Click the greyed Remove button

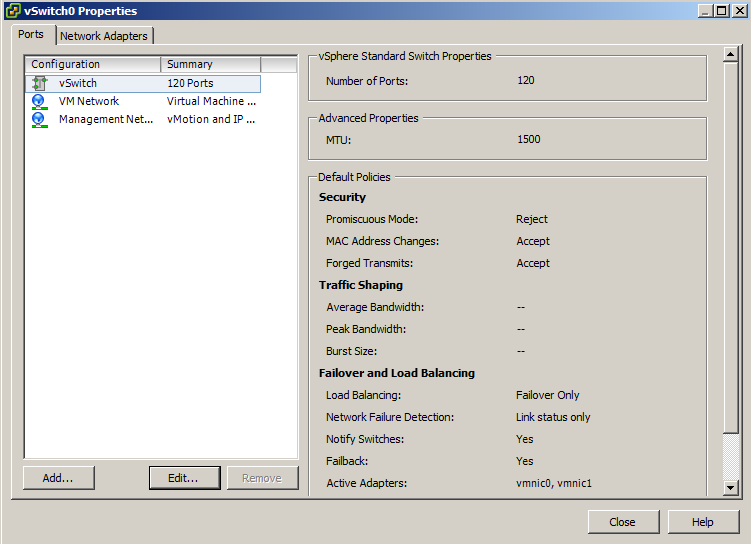point(262,478)
